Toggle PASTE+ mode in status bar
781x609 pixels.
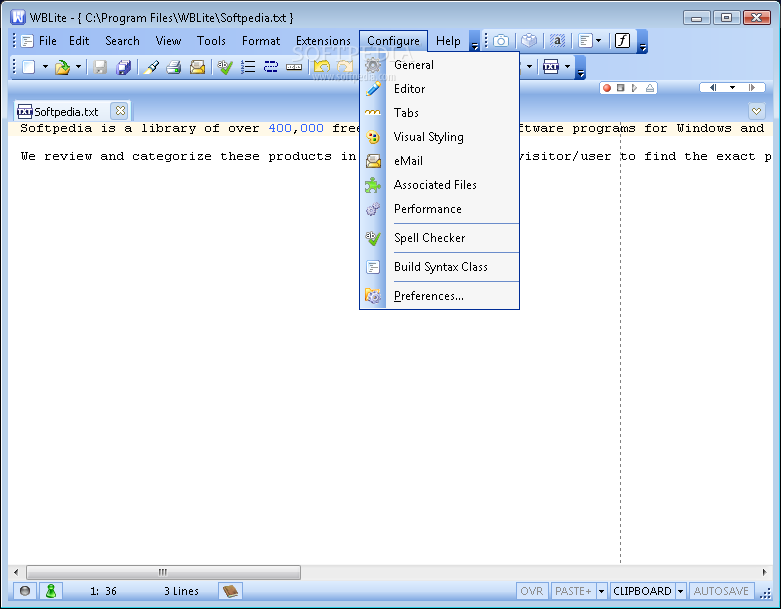click(573, 591)
